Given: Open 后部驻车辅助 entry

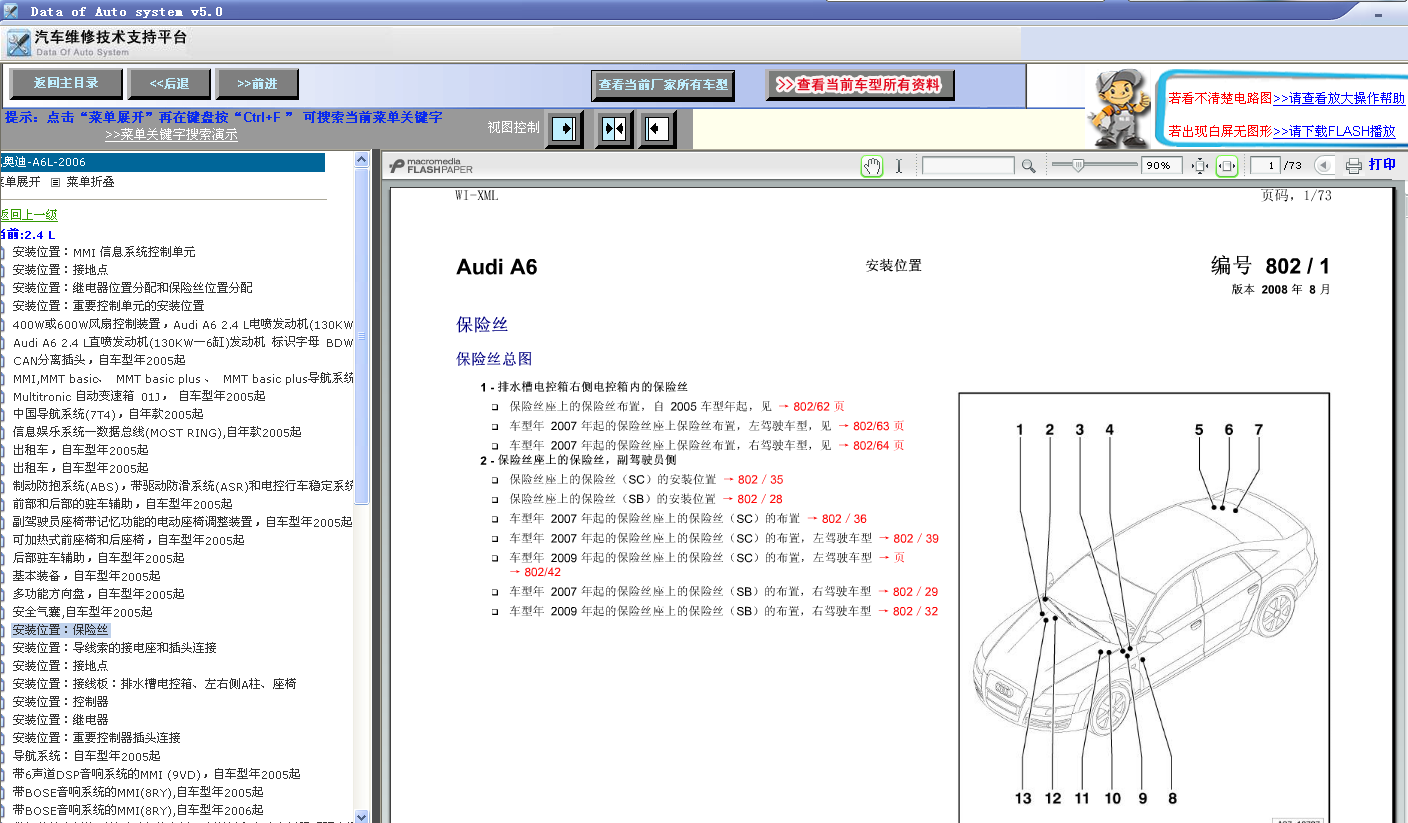Looking at the screenshot, I should (98, 558).
